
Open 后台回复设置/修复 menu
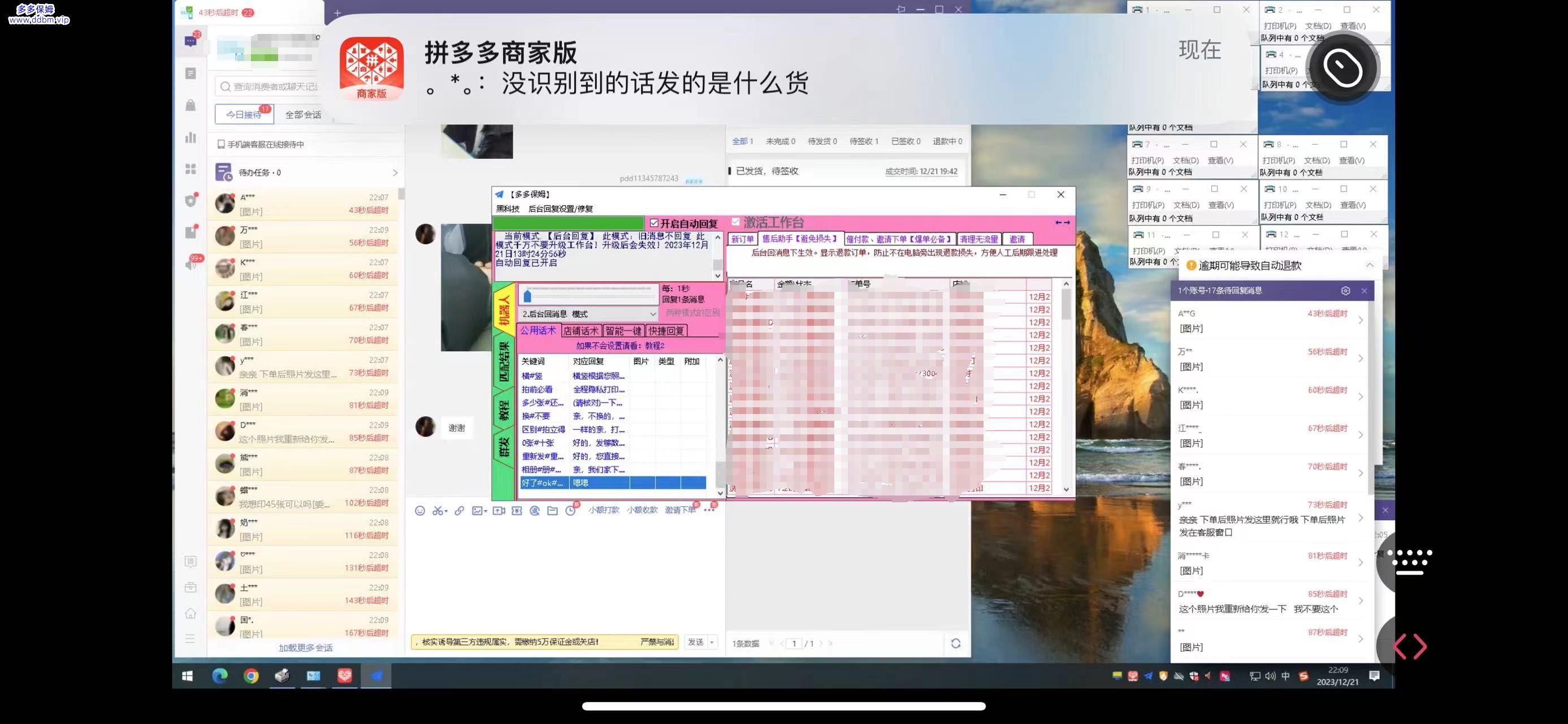561,209
